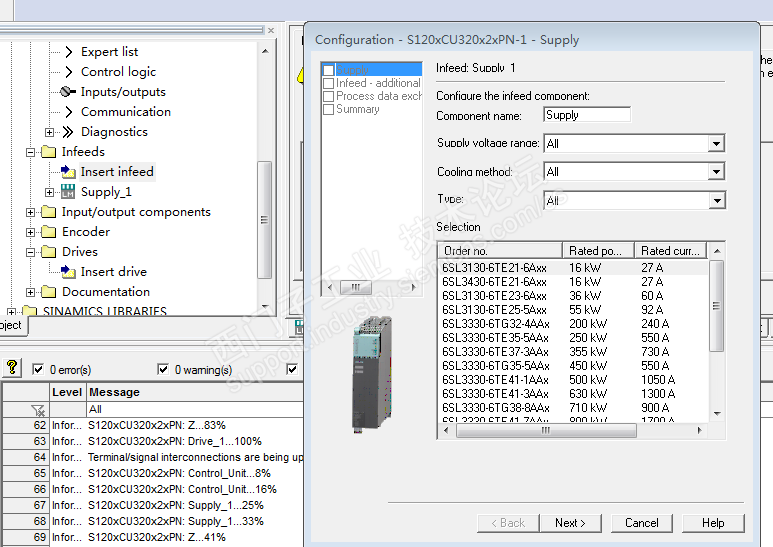Viewport: 773px width, 547px height.
Task: Click the Back button
Action: tap(508, 523)
